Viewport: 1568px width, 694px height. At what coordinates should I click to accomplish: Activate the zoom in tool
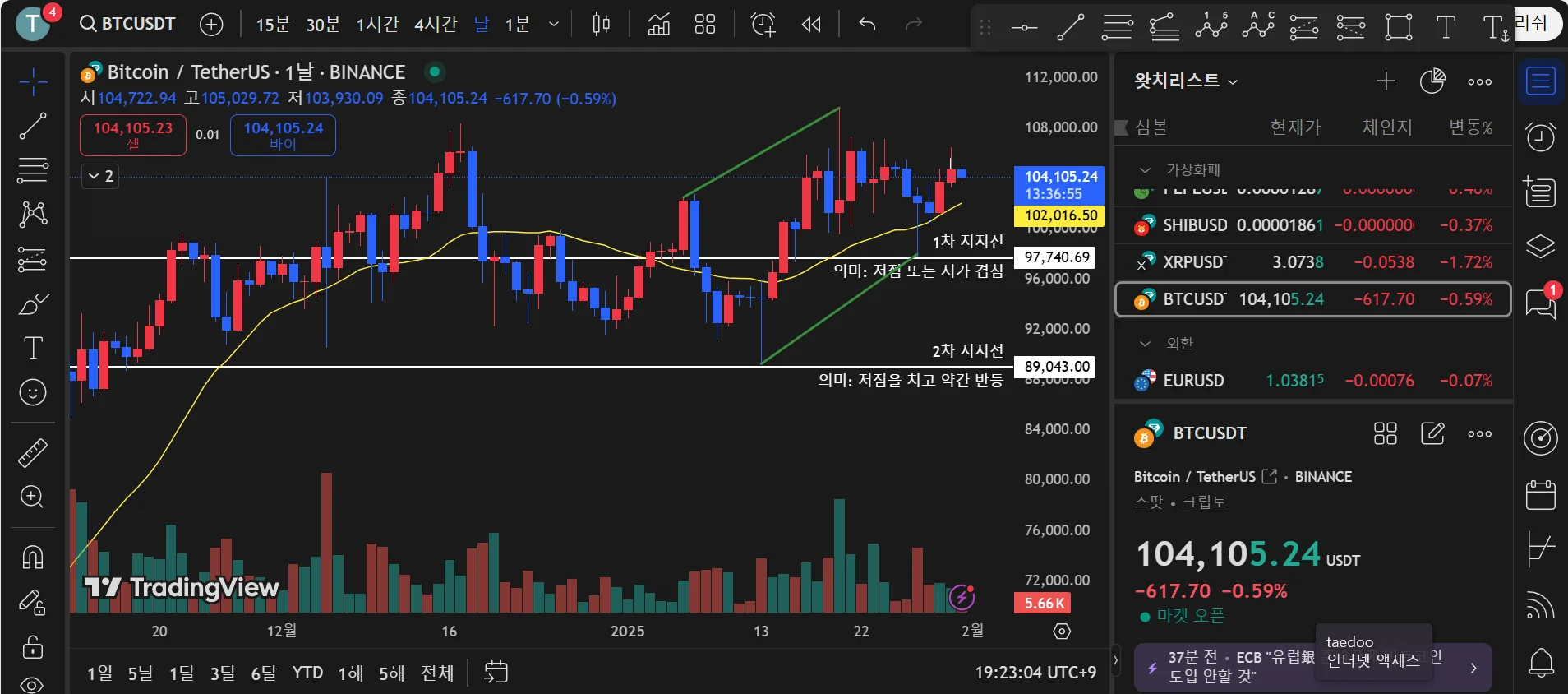tap(33, 497)
